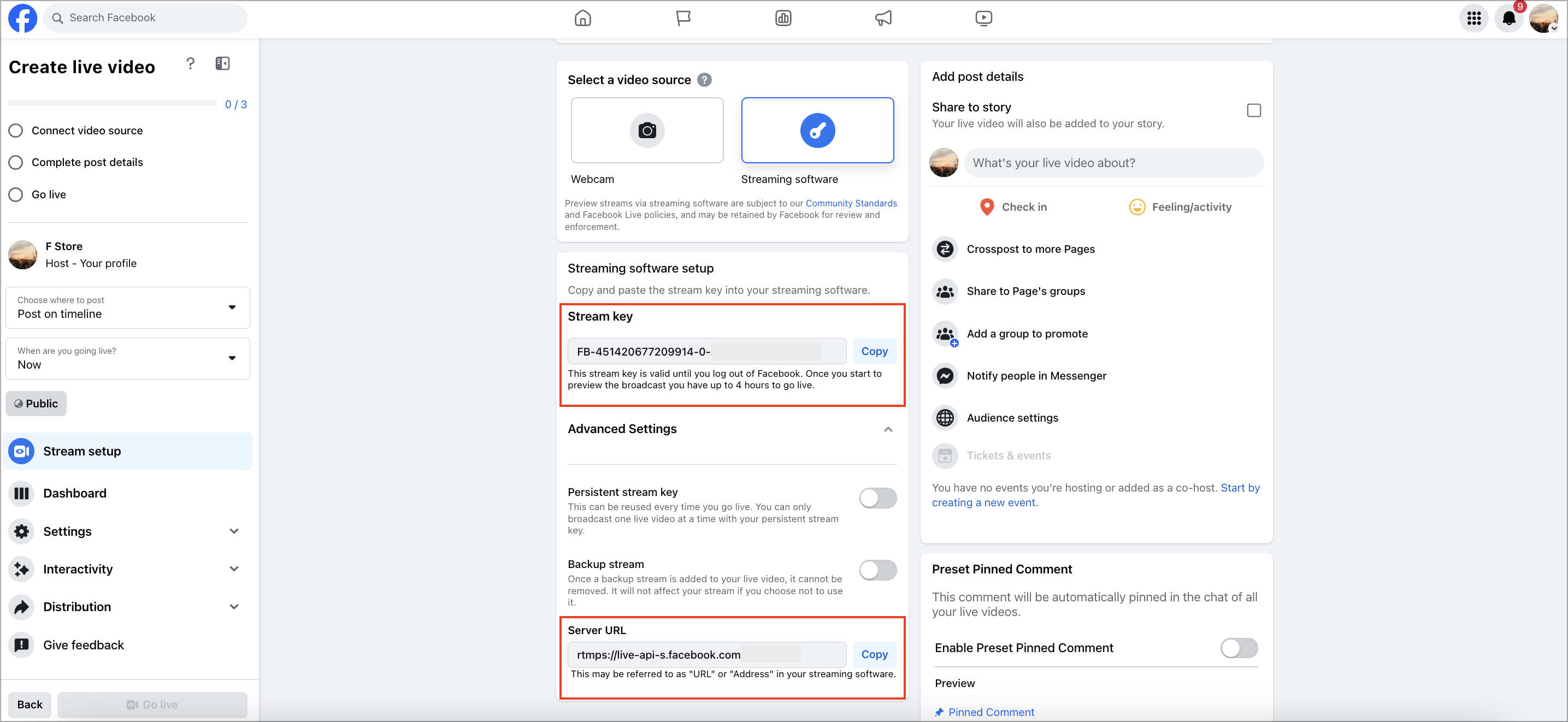Click the Feeling/activity smiley icon
Screen dimensions: 1568x722
click(x=1137, y=207)
